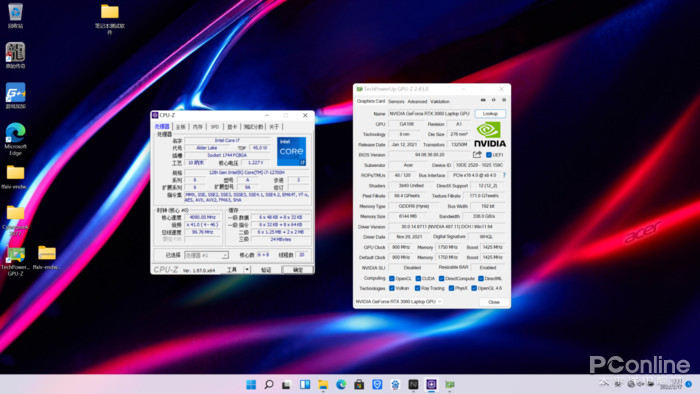
Task: Switch to GPU-Z via its taskbar icon
Action: pyautogui.click(x=450, y=384)
